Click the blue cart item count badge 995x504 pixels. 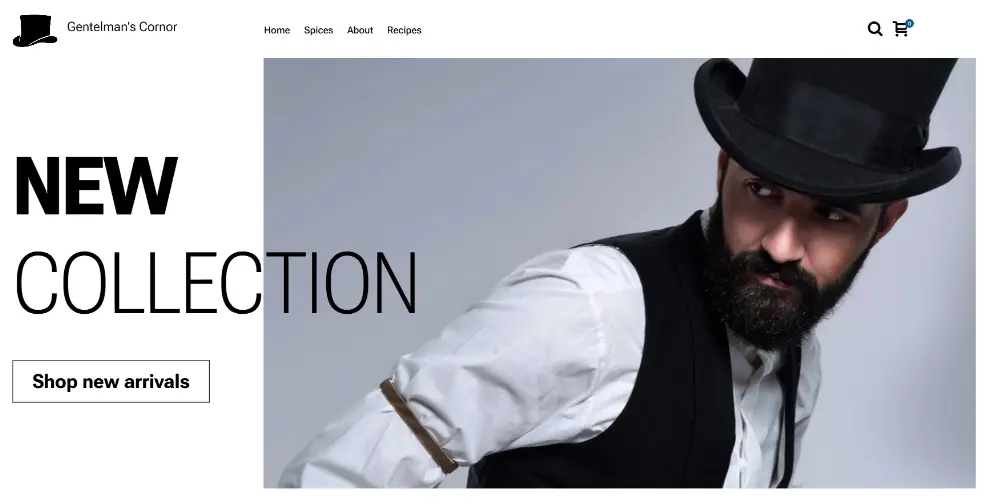pyautogui.click(x=909, y=23)
